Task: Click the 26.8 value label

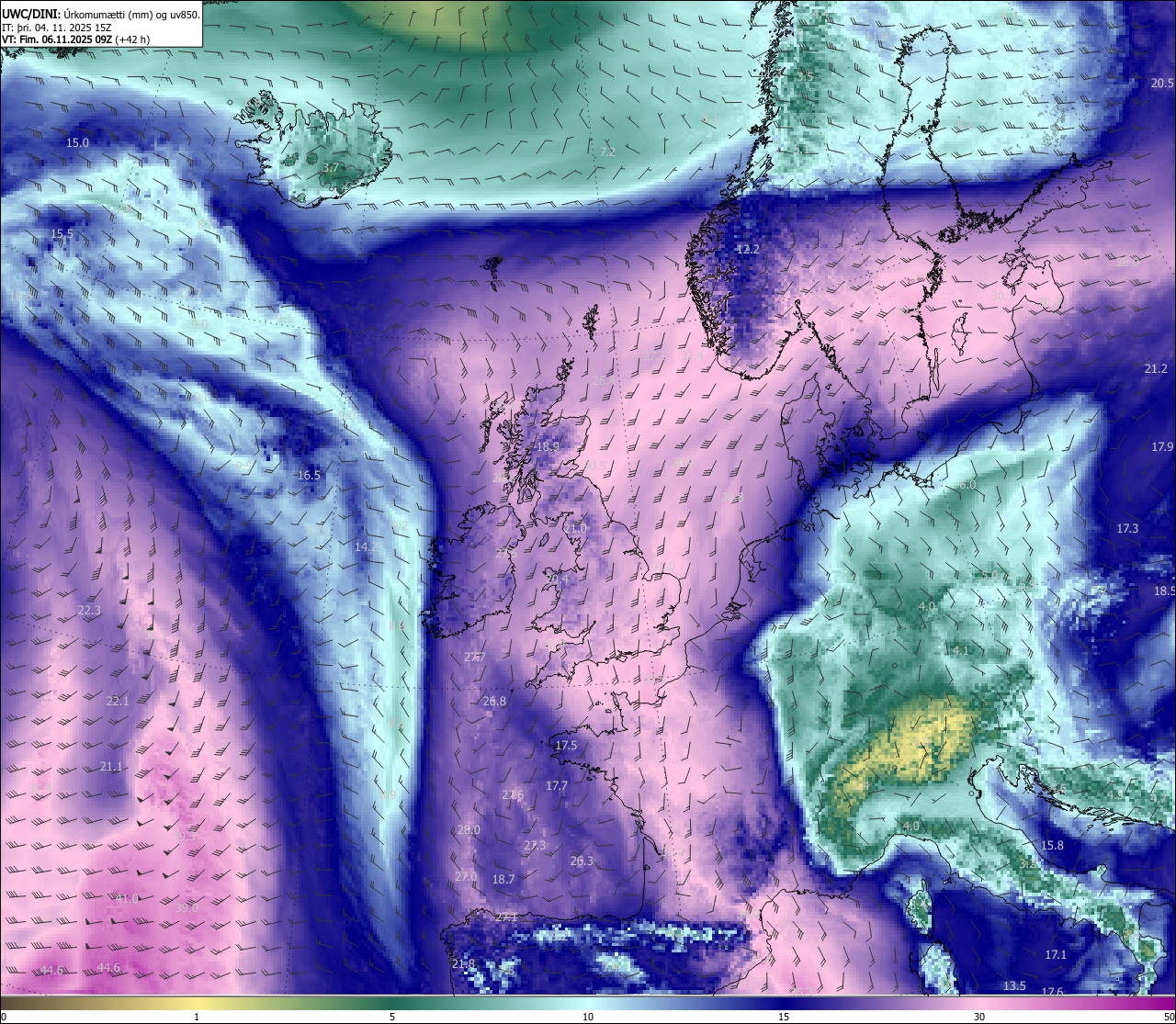Action: (x=494, y=701)
